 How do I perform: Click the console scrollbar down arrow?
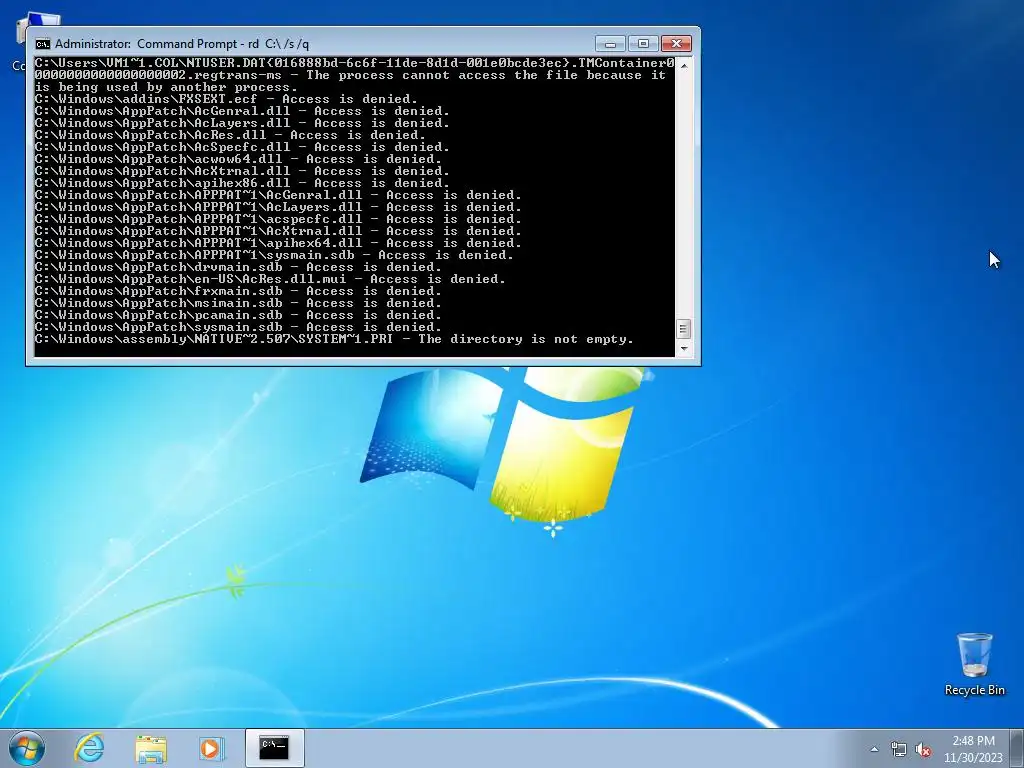click(683, 349)
